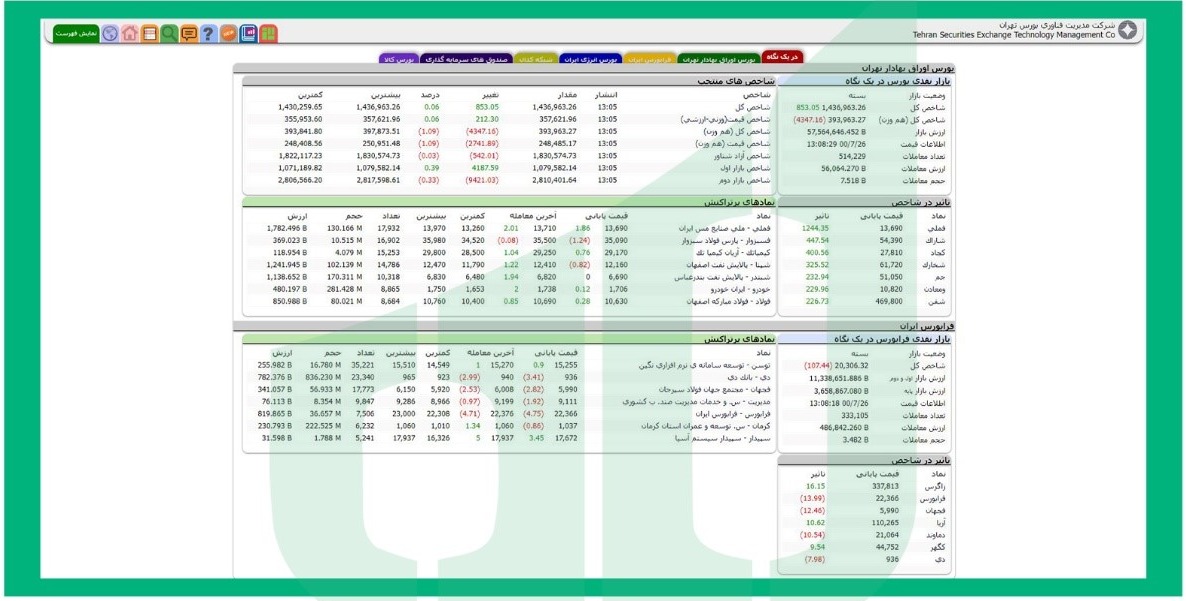Click the شاخص های منتخب section header

(x=508, y=82)
